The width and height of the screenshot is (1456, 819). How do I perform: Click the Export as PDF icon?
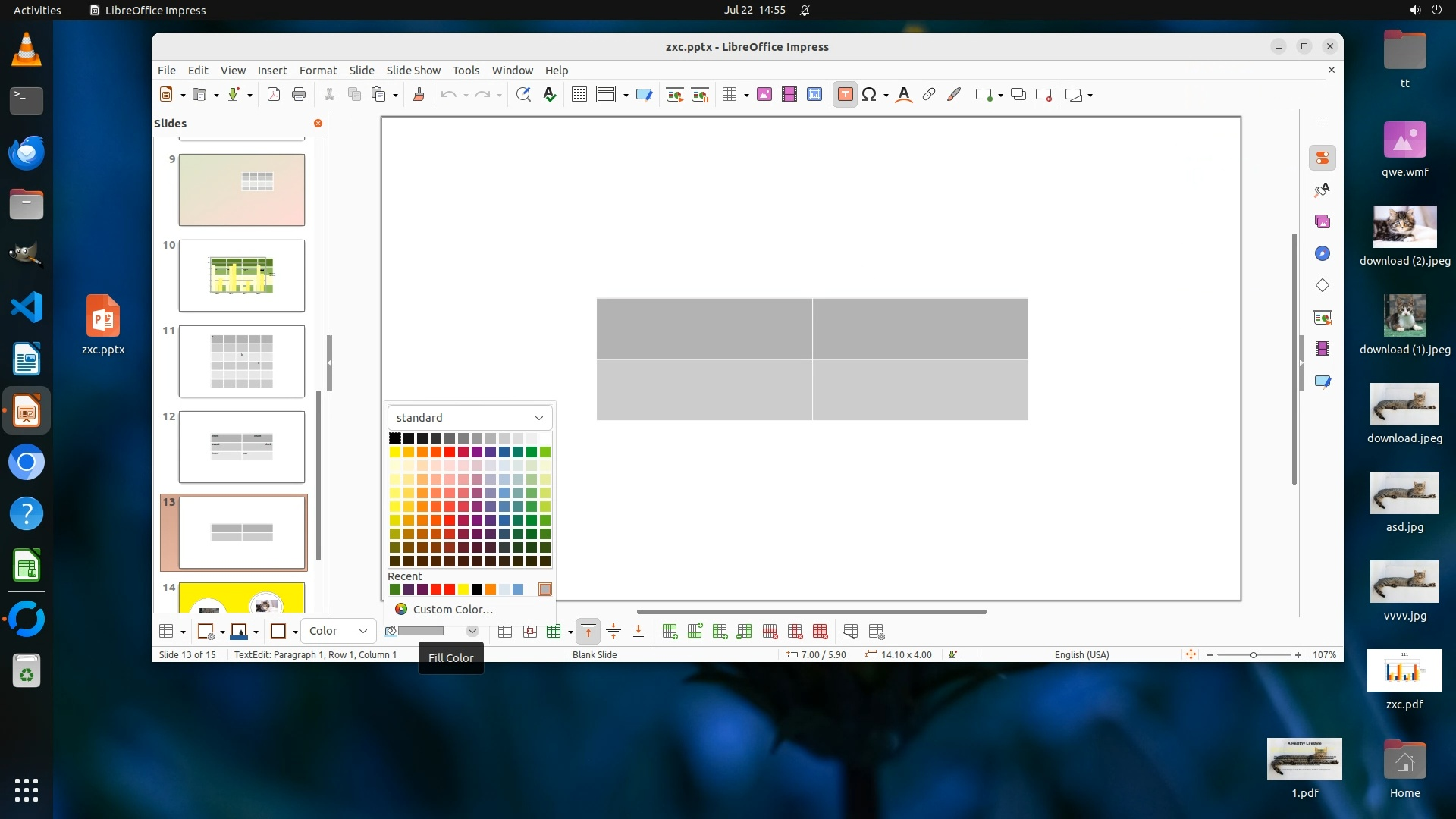[274, 95]
